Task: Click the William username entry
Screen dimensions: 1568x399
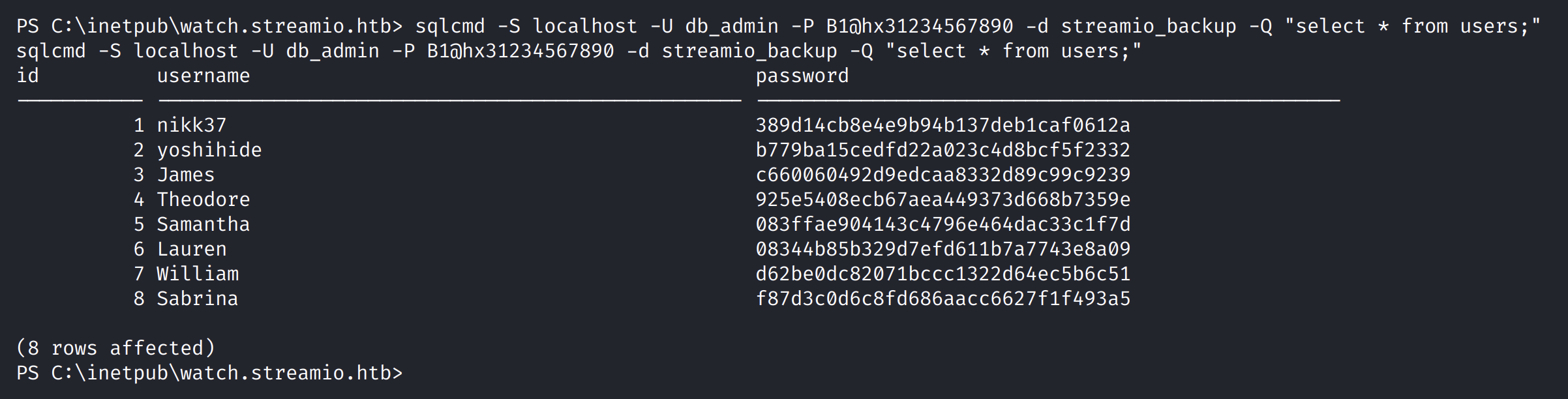Action: click(197, 274)
